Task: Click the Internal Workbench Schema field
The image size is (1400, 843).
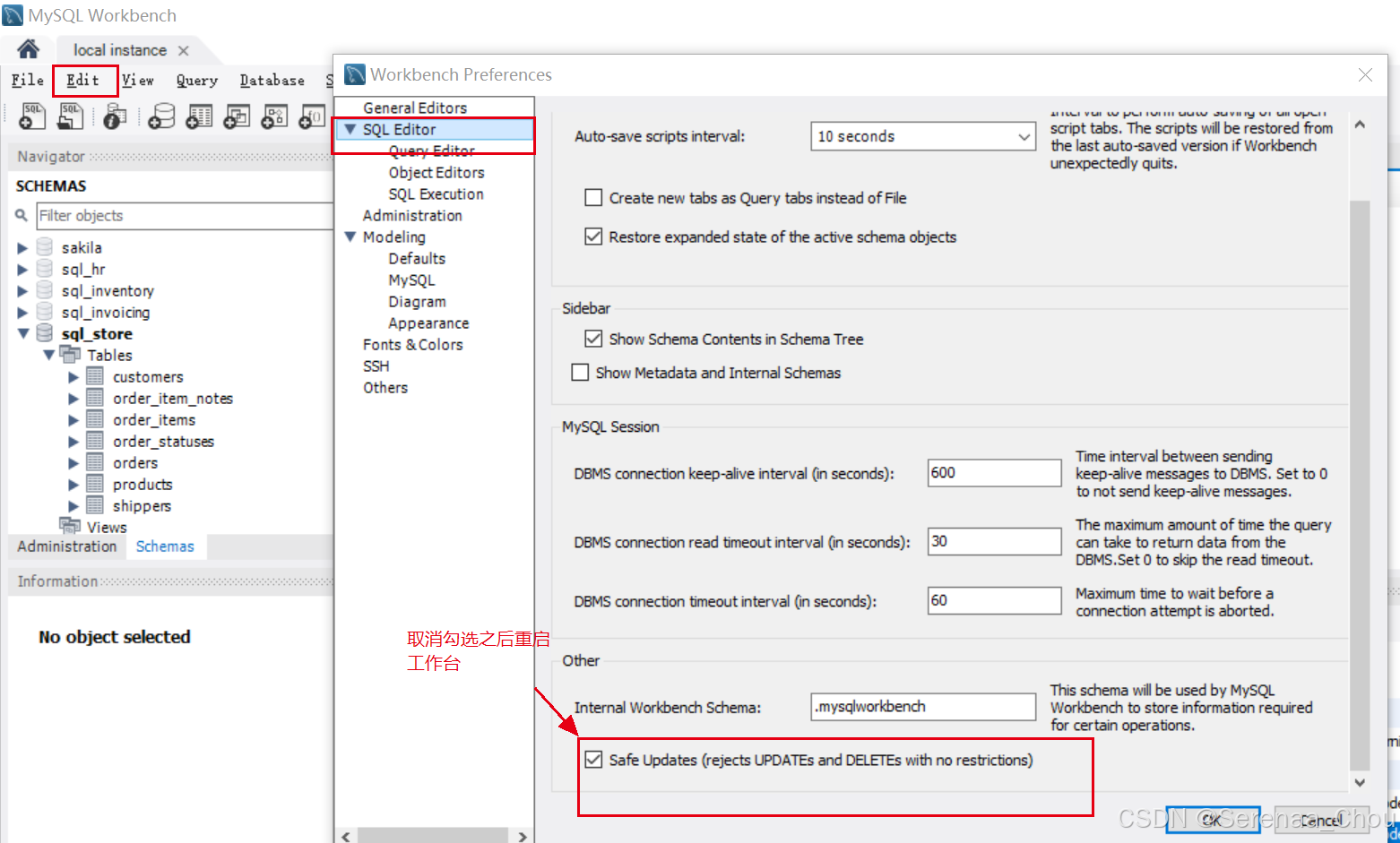Action: click(x=923, y=706)
